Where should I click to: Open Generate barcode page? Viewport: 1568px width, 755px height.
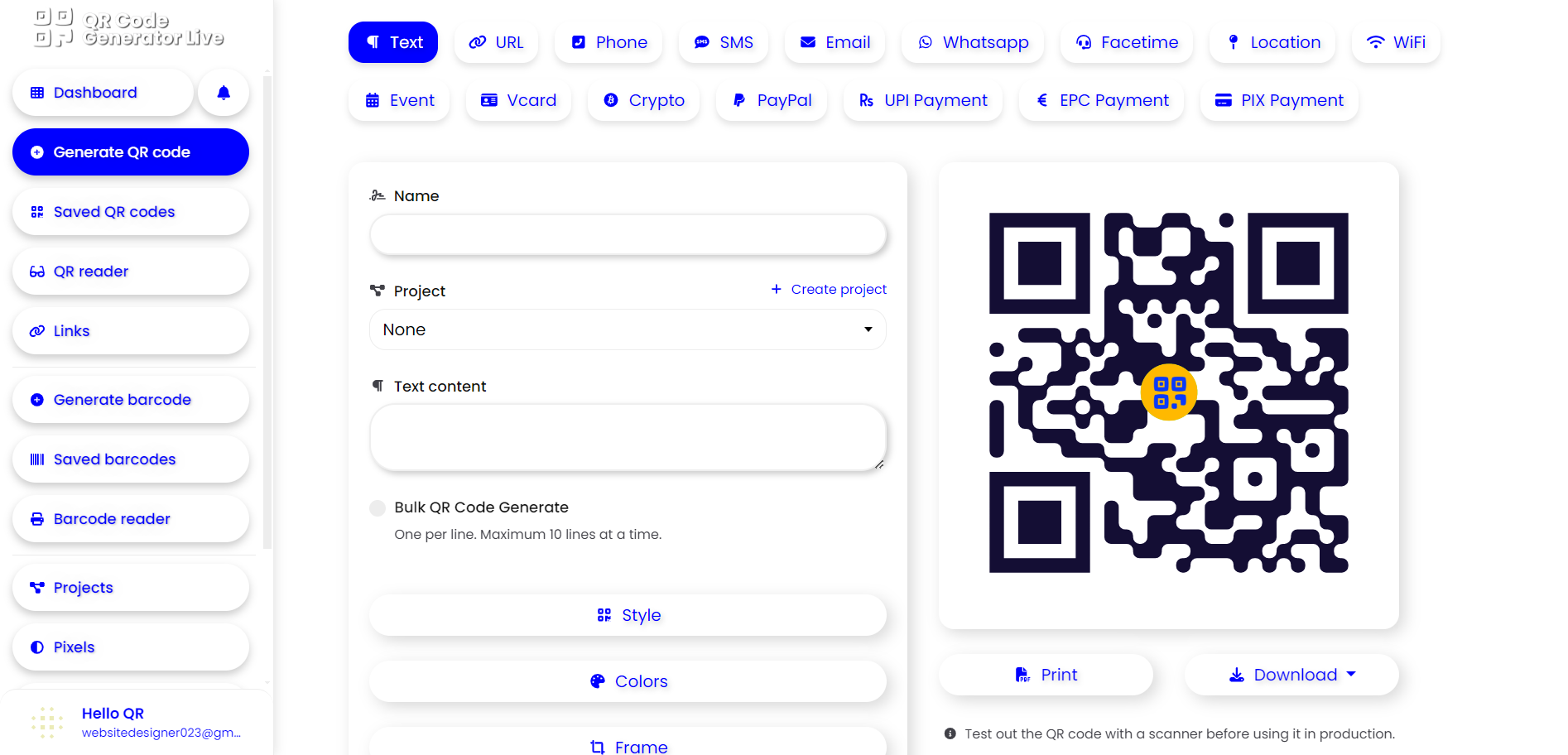(x=131, y=400)
